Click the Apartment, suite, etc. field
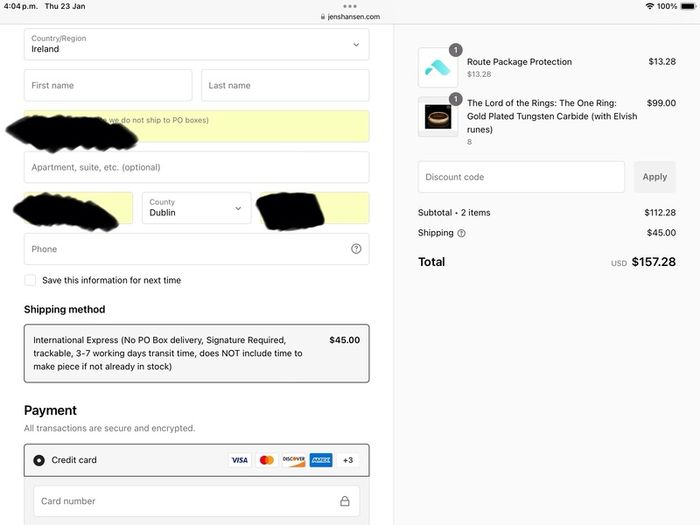 196,167
